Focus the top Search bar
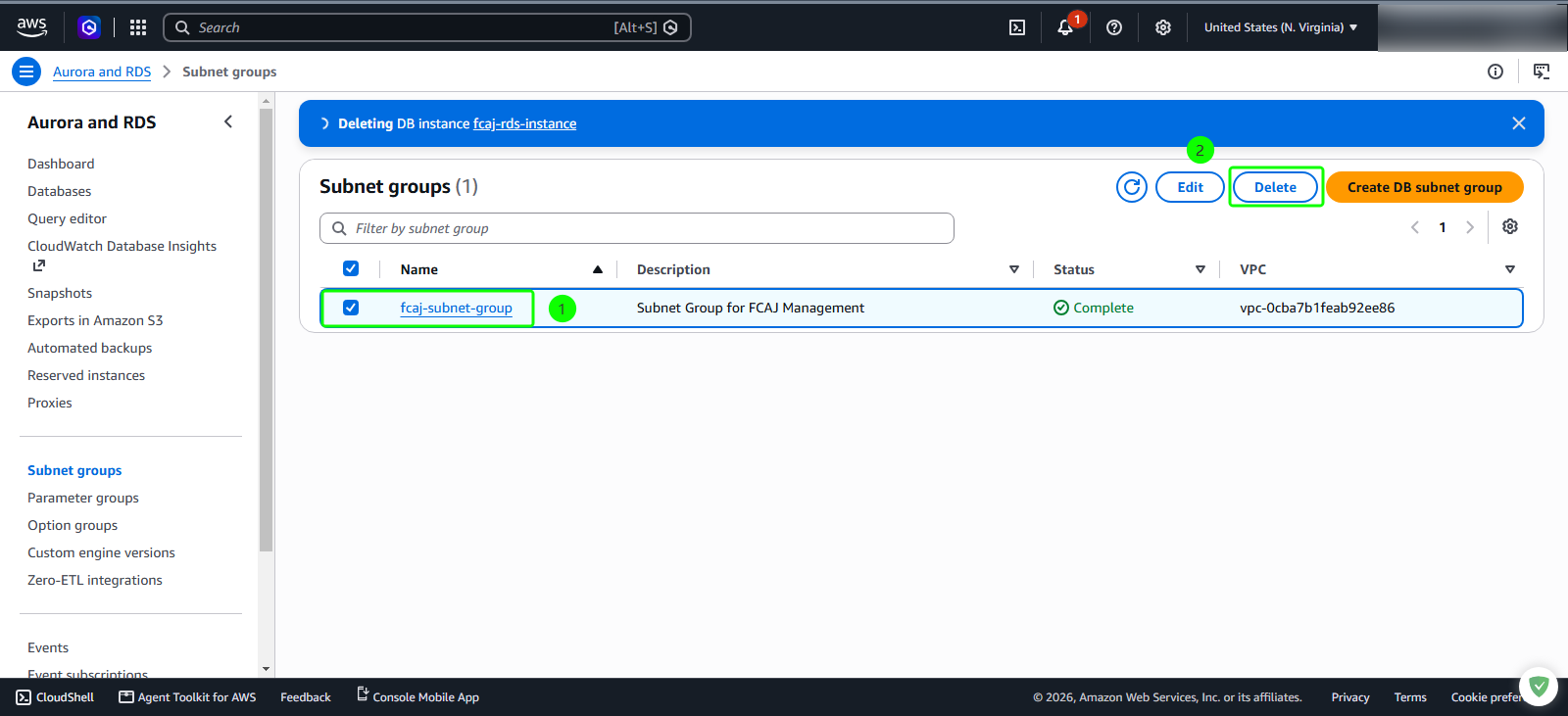 click(x=427, y=27)
